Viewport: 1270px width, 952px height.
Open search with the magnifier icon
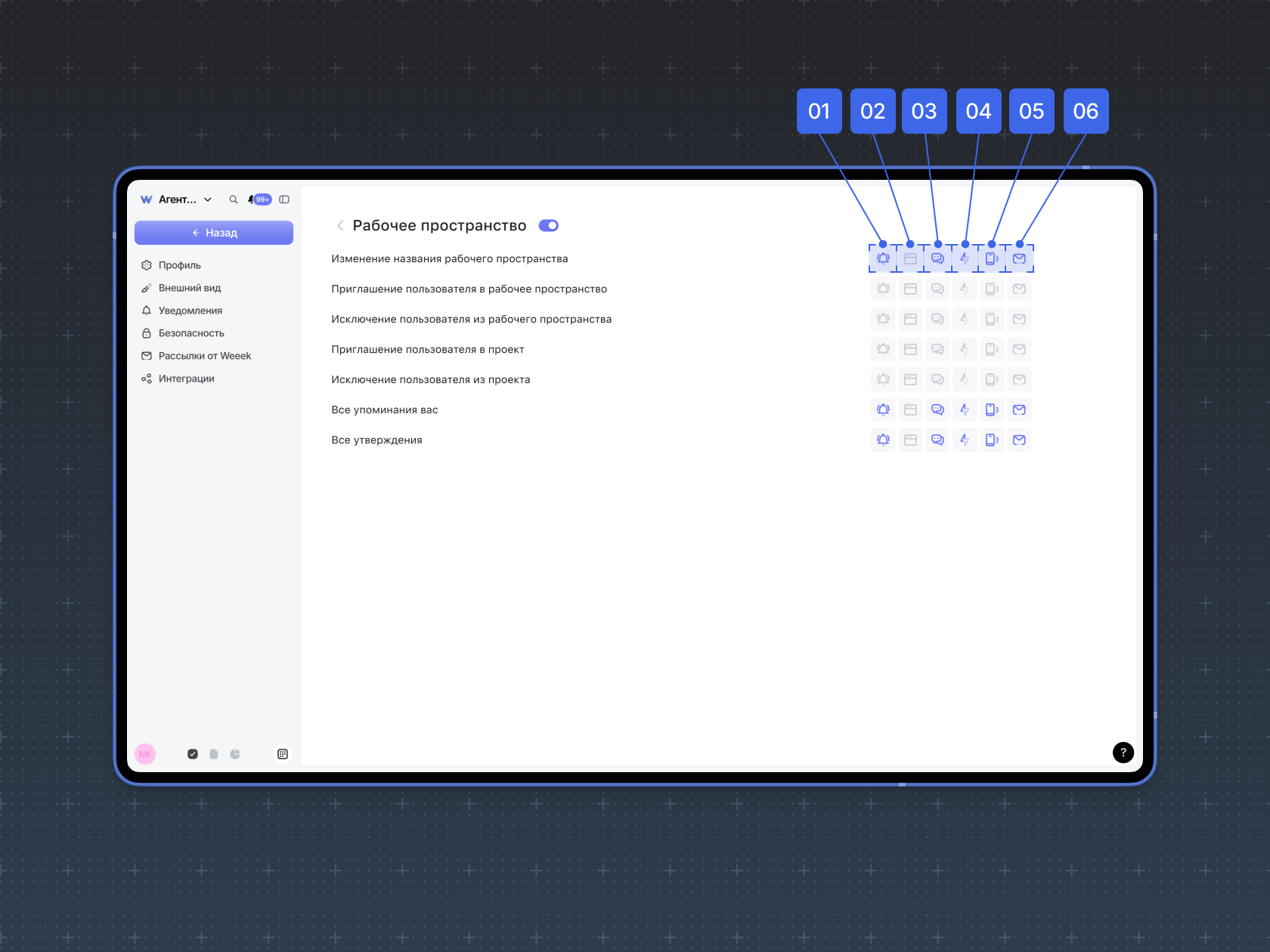[x=234, y=199]
